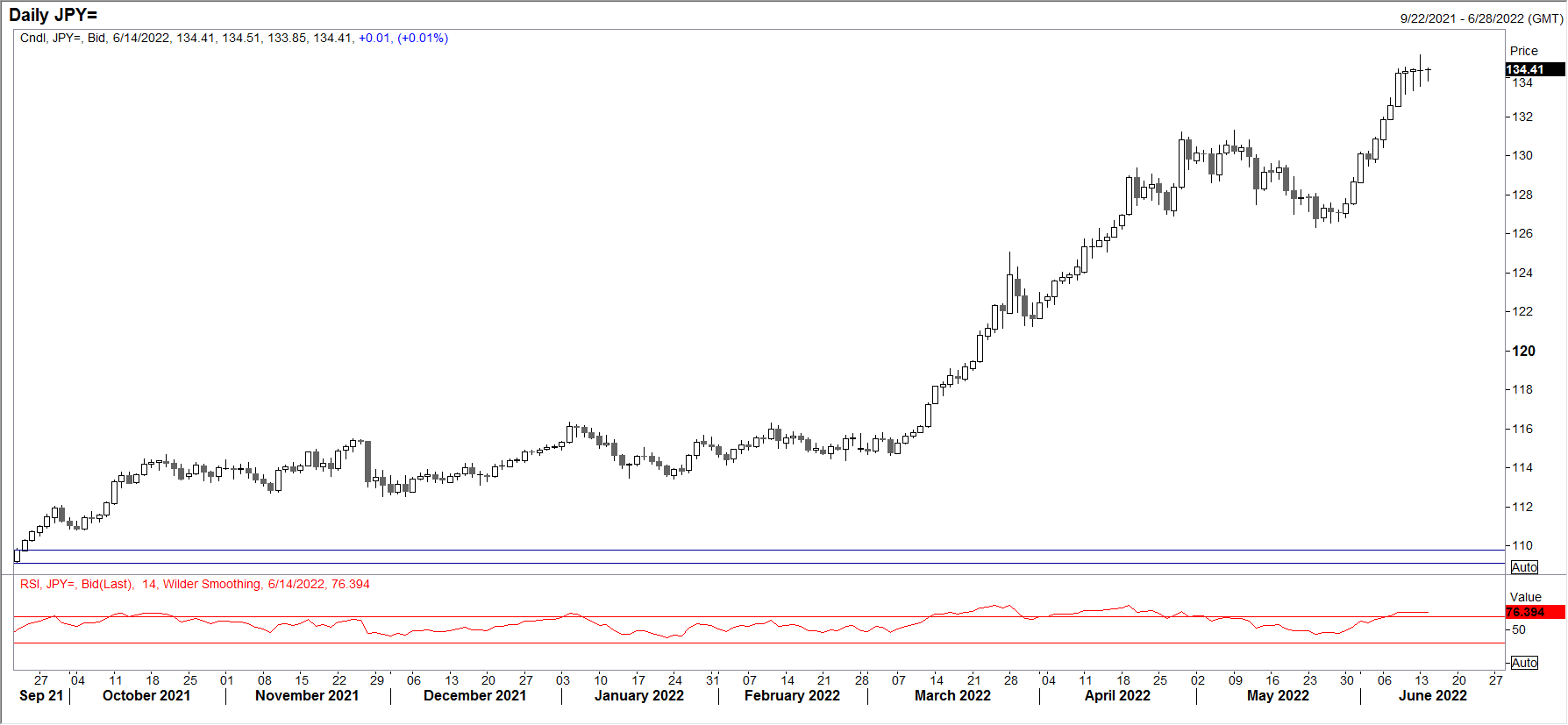Click the 'Sep 21' month label
Screen dimensions: 1568x725
coord(41,696)
